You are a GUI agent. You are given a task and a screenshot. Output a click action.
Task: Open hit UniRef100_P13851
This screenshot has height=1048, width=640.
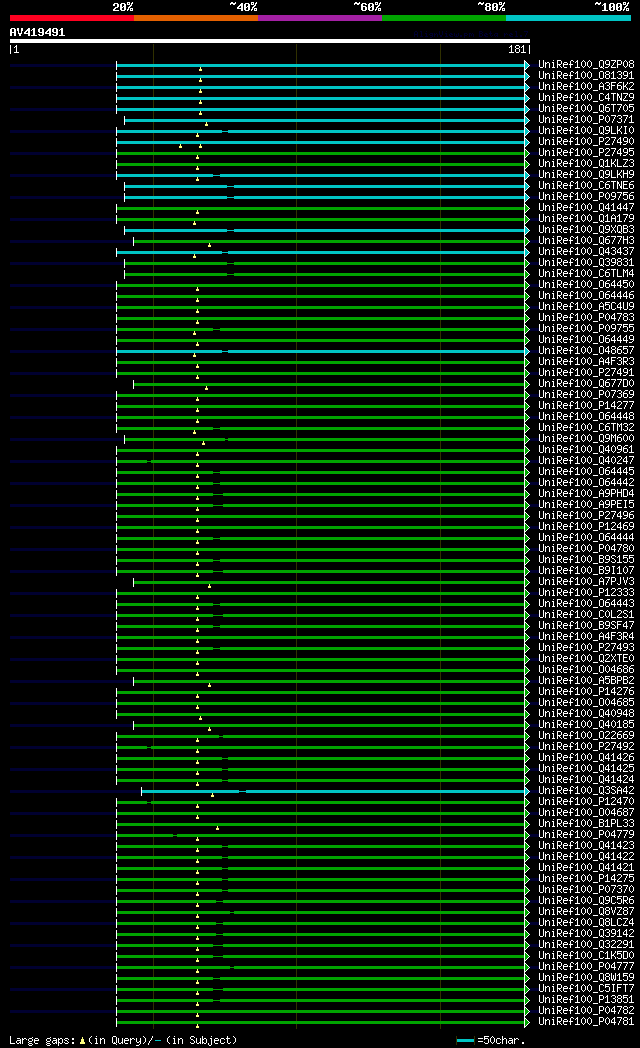click(587, 1000)
